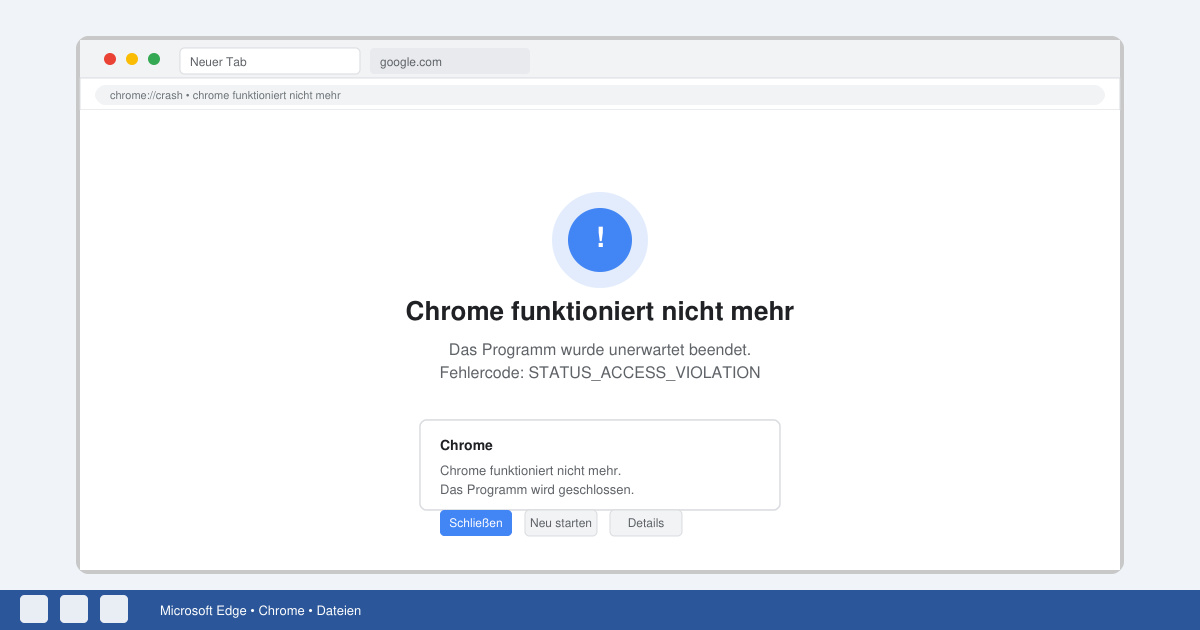Click the yellow minimize window dot
Viewport: 1200px width, 630px height.
tap(132, 59)
